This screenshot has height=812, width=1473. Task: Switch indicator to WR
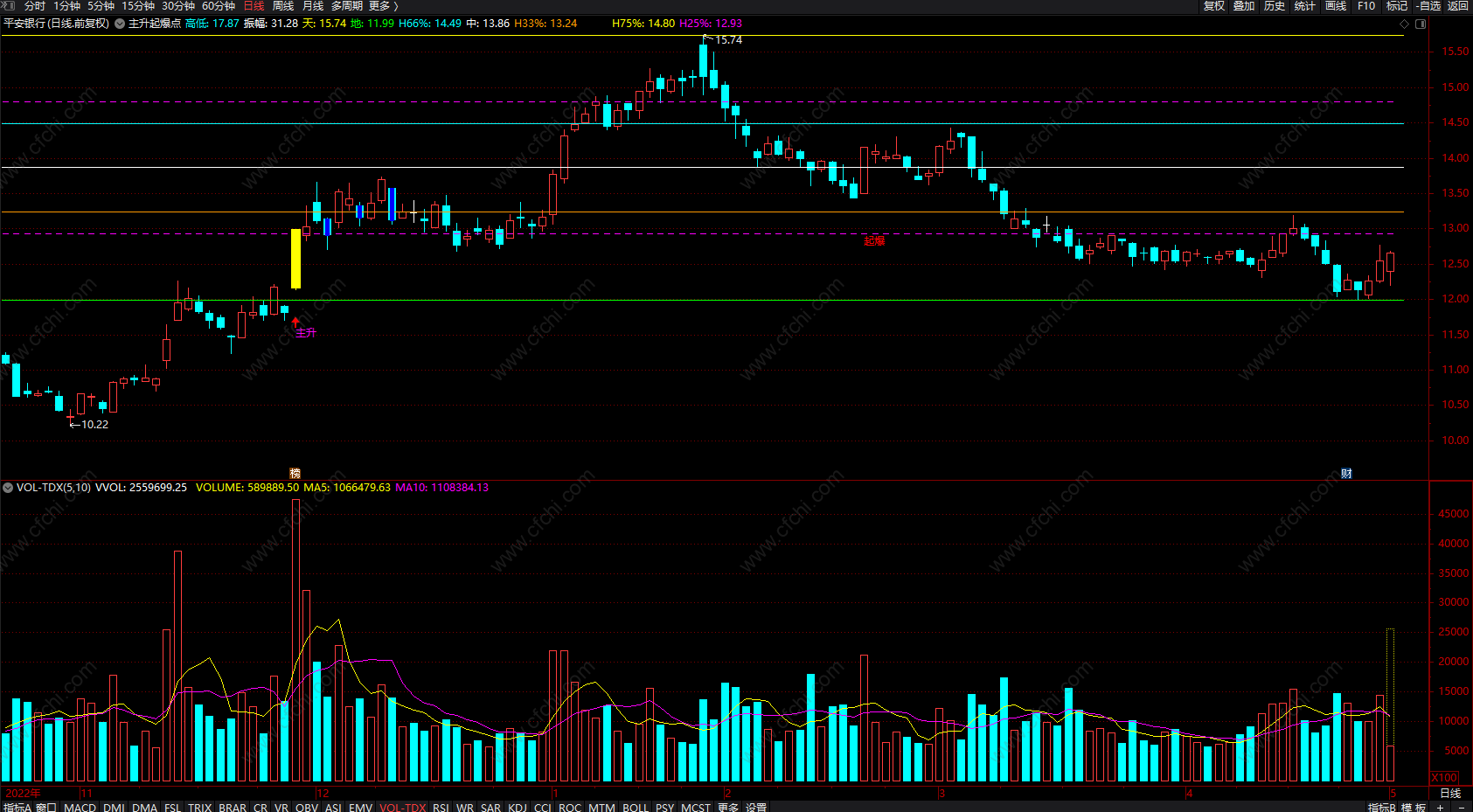coord(465,807)
